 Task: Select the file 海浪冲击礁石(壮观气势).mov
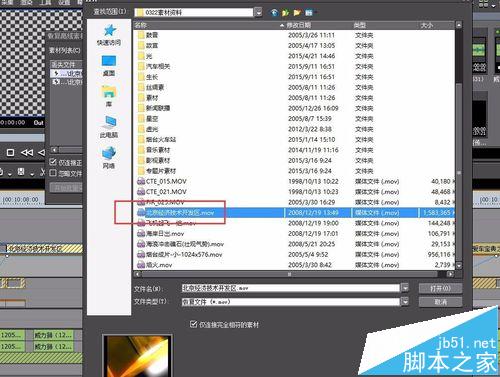click(181, 244)
